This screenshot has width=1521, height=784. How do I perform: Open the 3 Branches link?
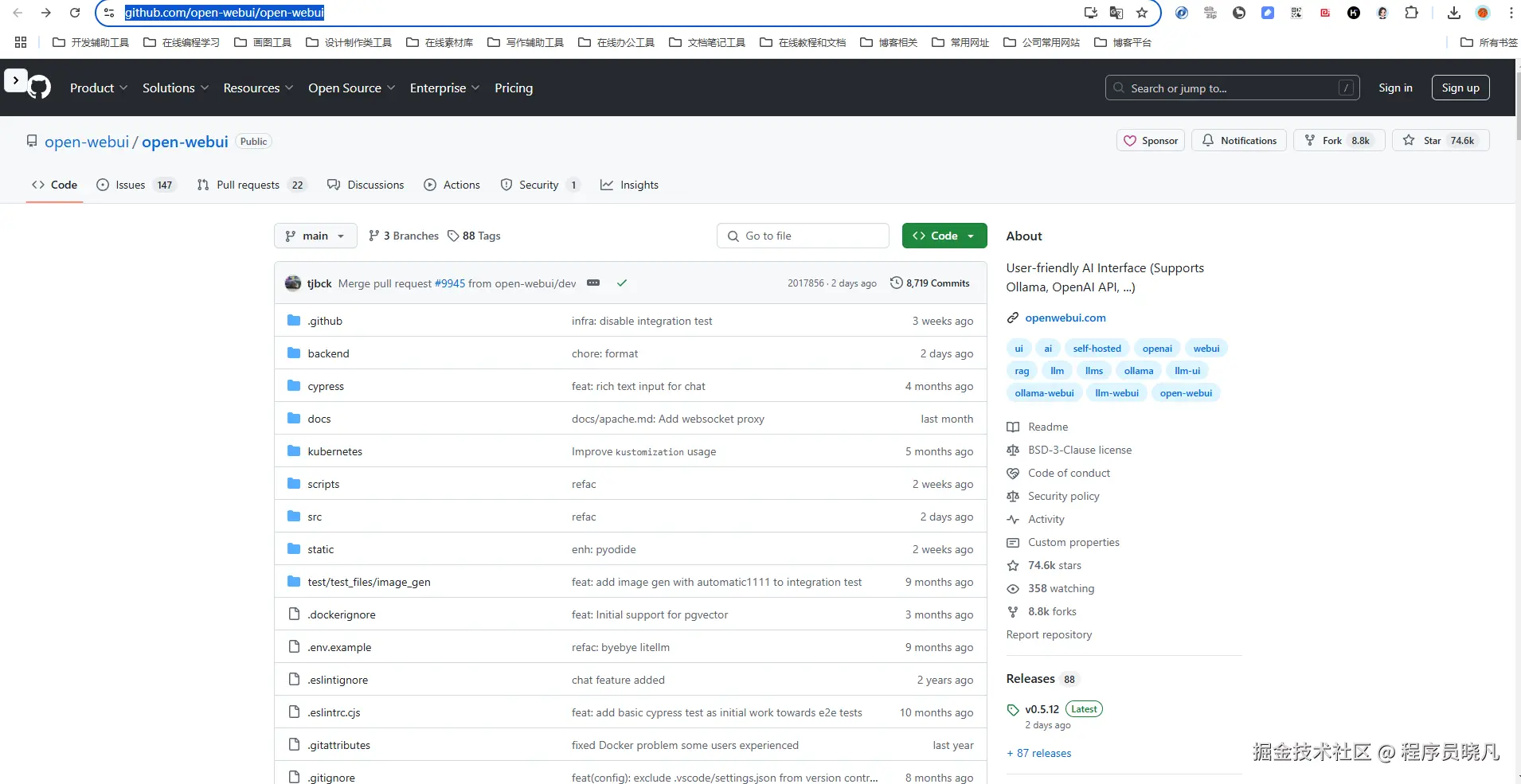(404, 236)
